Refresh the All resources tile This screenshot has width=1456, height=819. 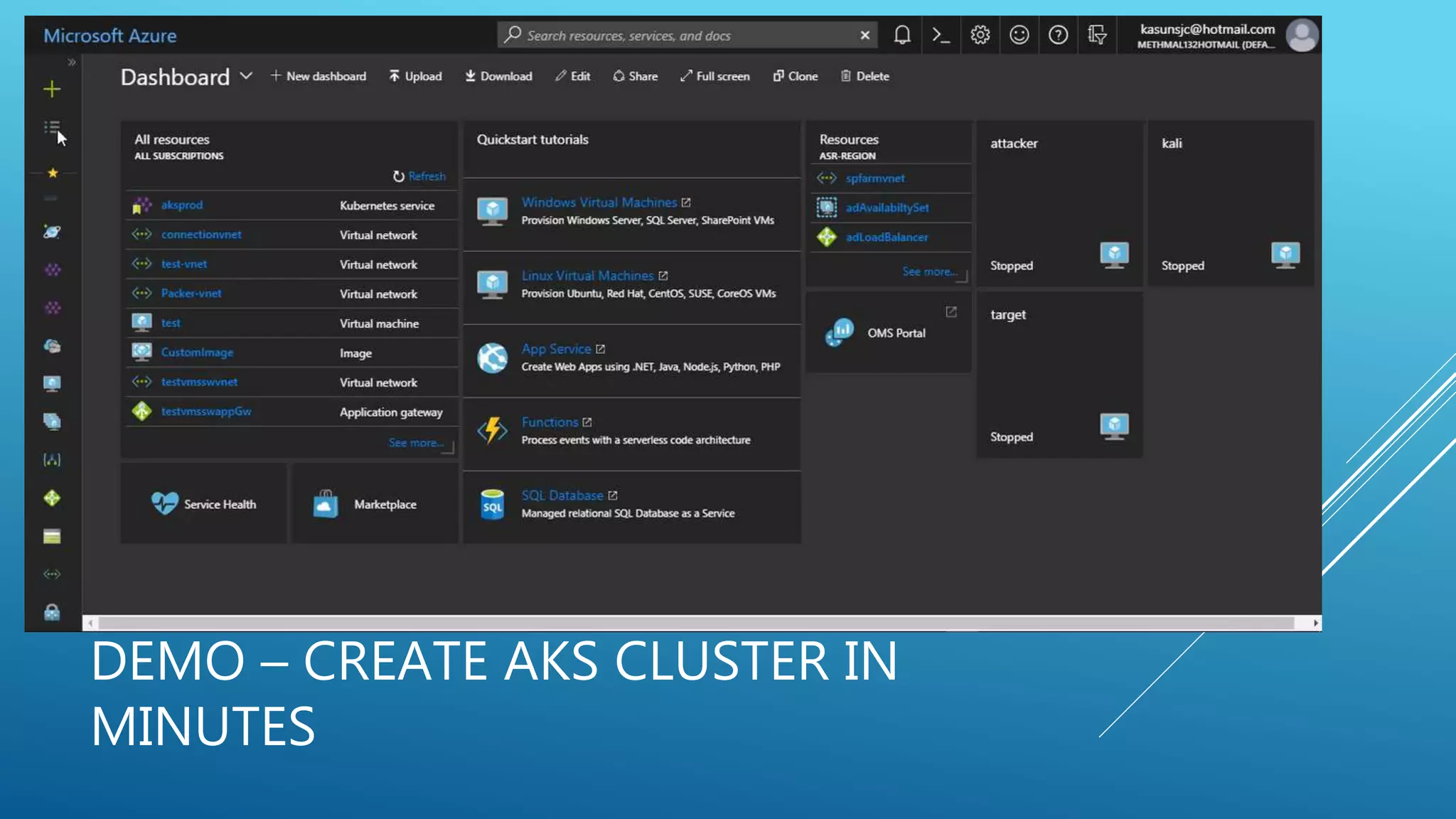419,176
